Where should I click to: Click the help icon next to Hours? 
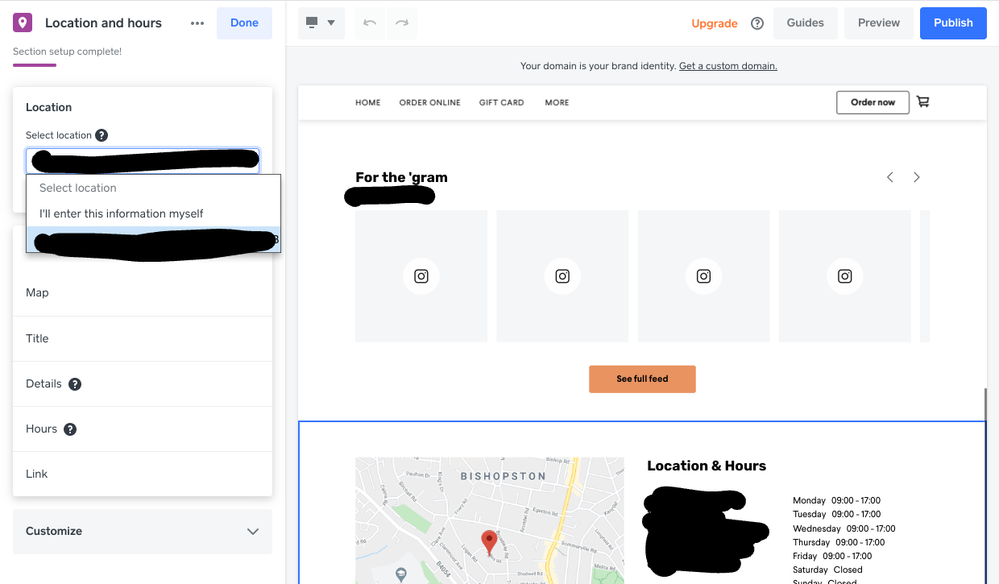pos(70,429)
